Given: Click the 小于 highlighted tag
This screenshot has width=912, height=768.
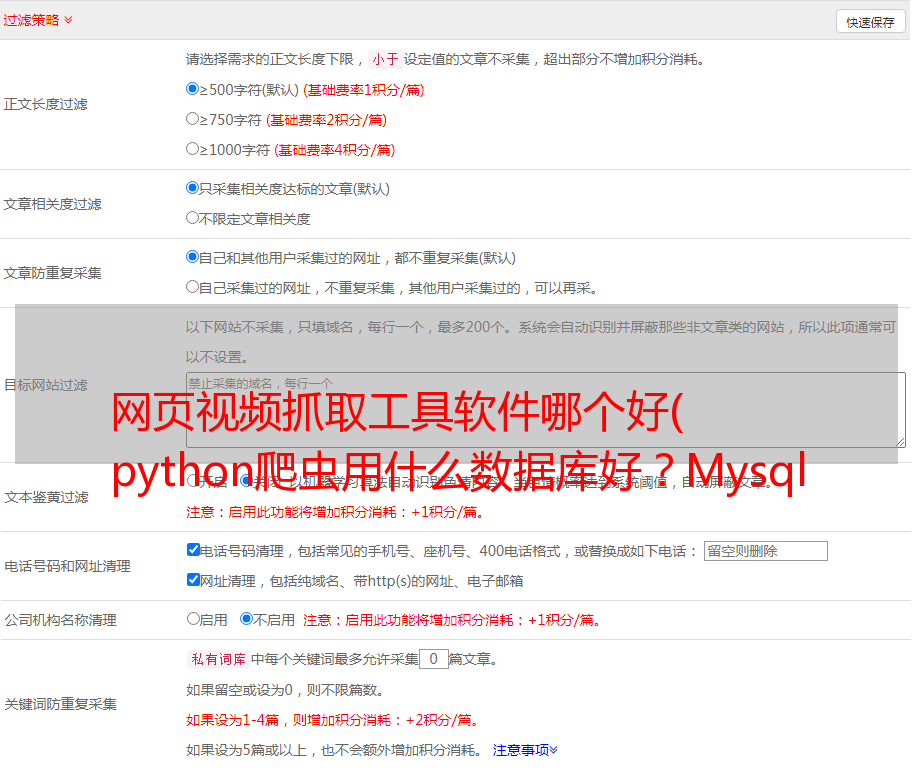Looking at the screenshot, I should pyautogui.click(x=385, y=59).
